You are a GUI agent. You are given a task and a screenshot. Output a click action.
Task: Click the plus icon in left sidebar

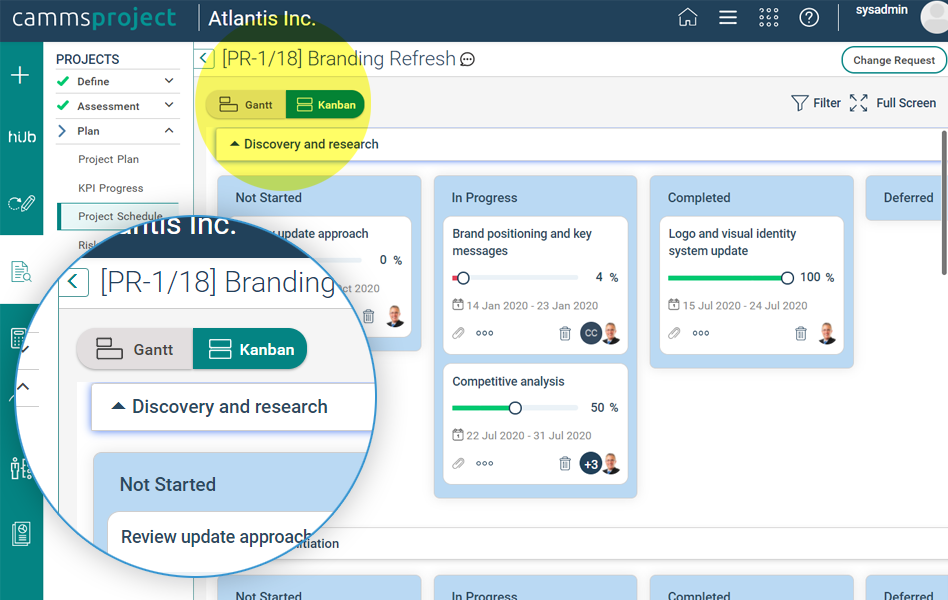20,75
